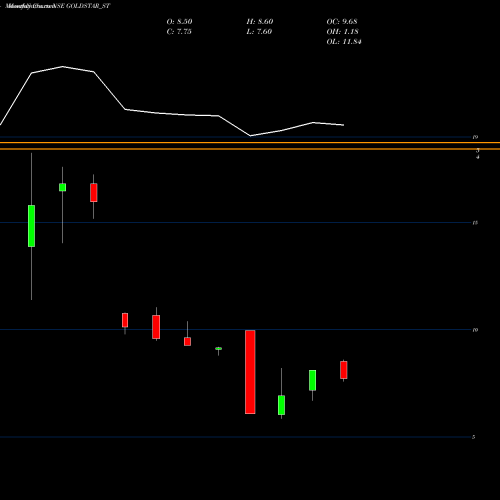The height and width of the screenshot is (500, 500).
Task: Click the "5" price axis label
Action: click(x=474, y=437)
